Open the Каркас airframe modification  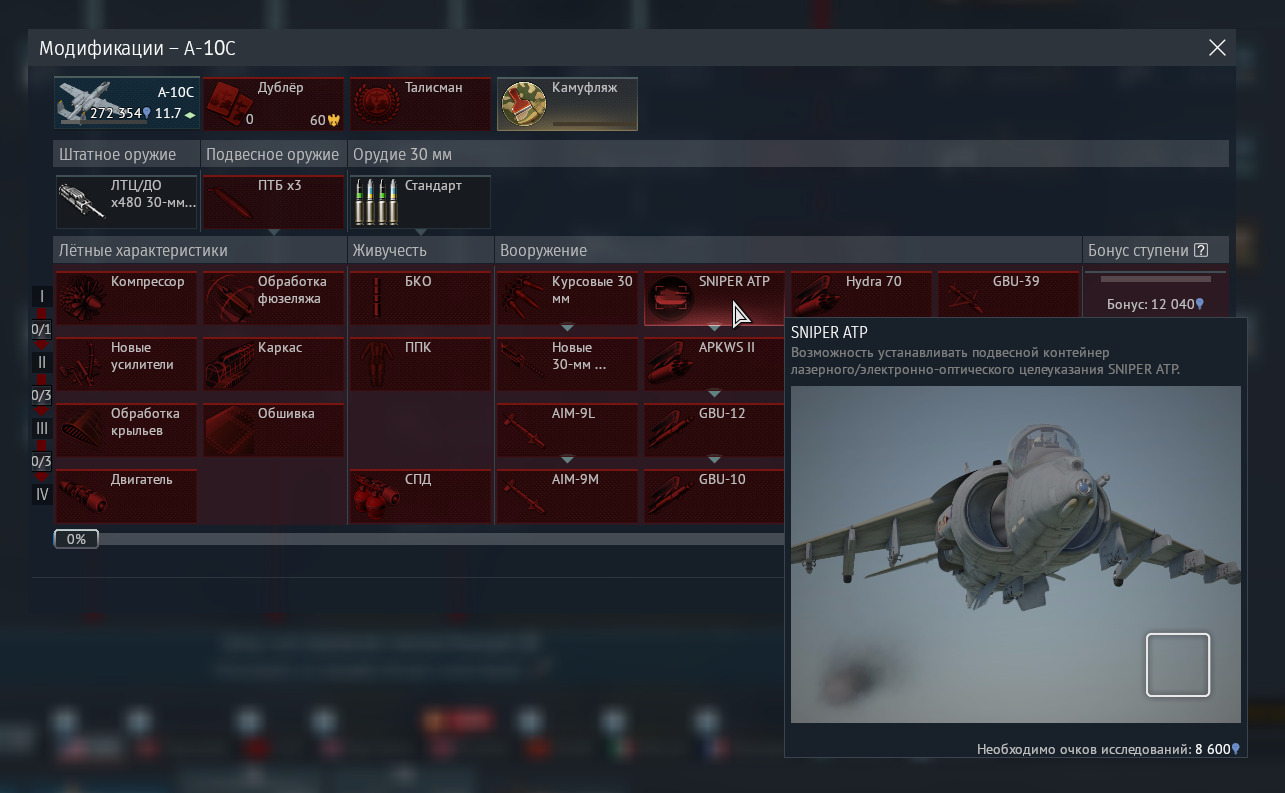click(x=273, y=363)
